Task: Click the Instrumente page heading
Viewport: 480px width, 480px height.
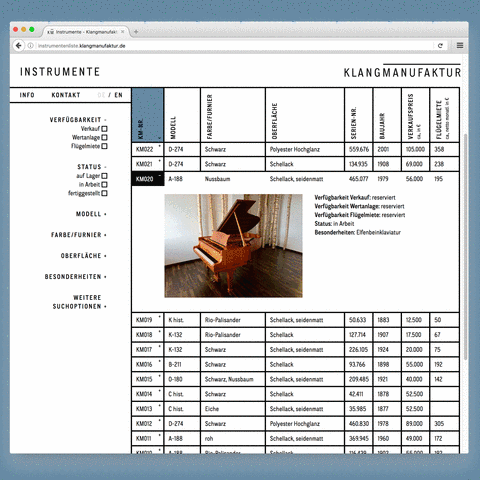Action: 60,72
